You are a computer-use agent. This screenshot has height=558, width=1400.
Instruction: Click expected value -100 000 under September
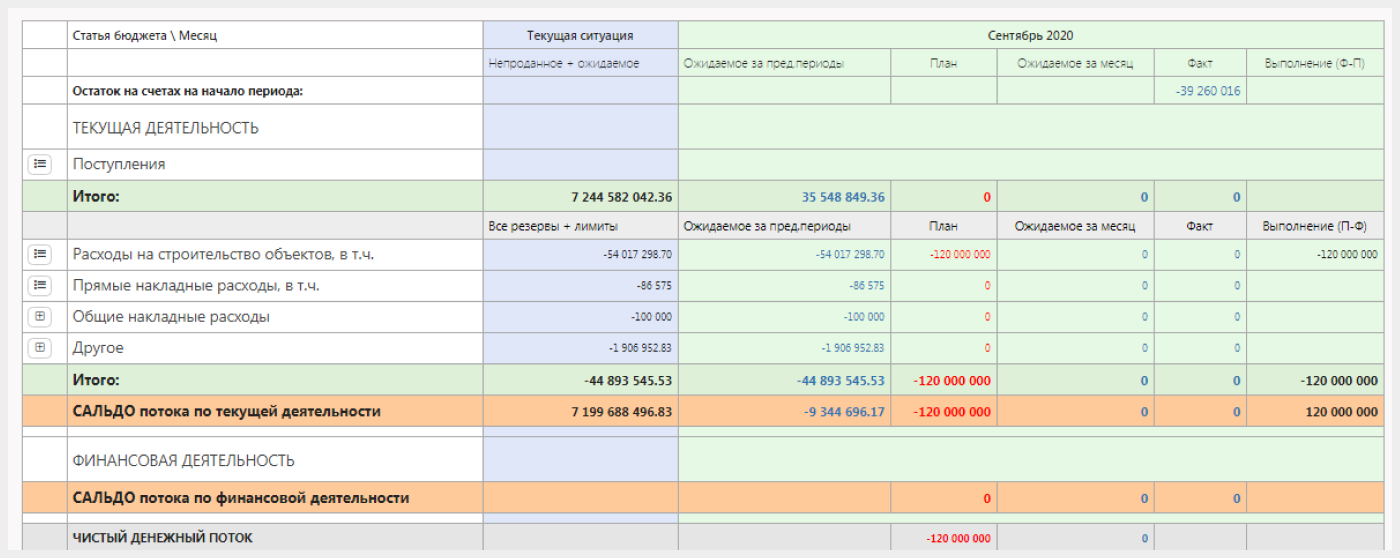[x=864, y=317]
